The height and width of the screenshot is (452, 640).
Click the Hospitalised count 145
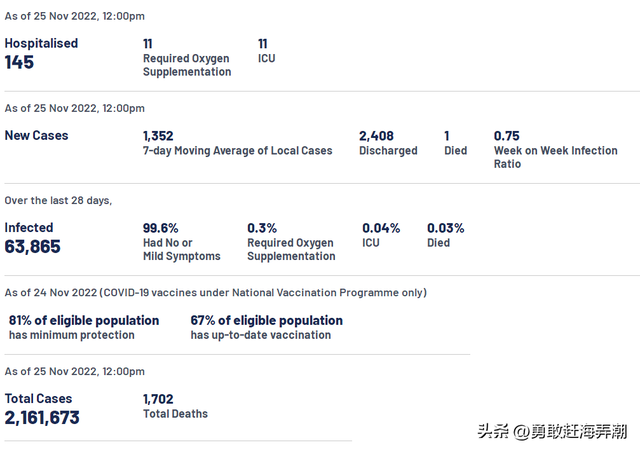(x=20, y=62)
